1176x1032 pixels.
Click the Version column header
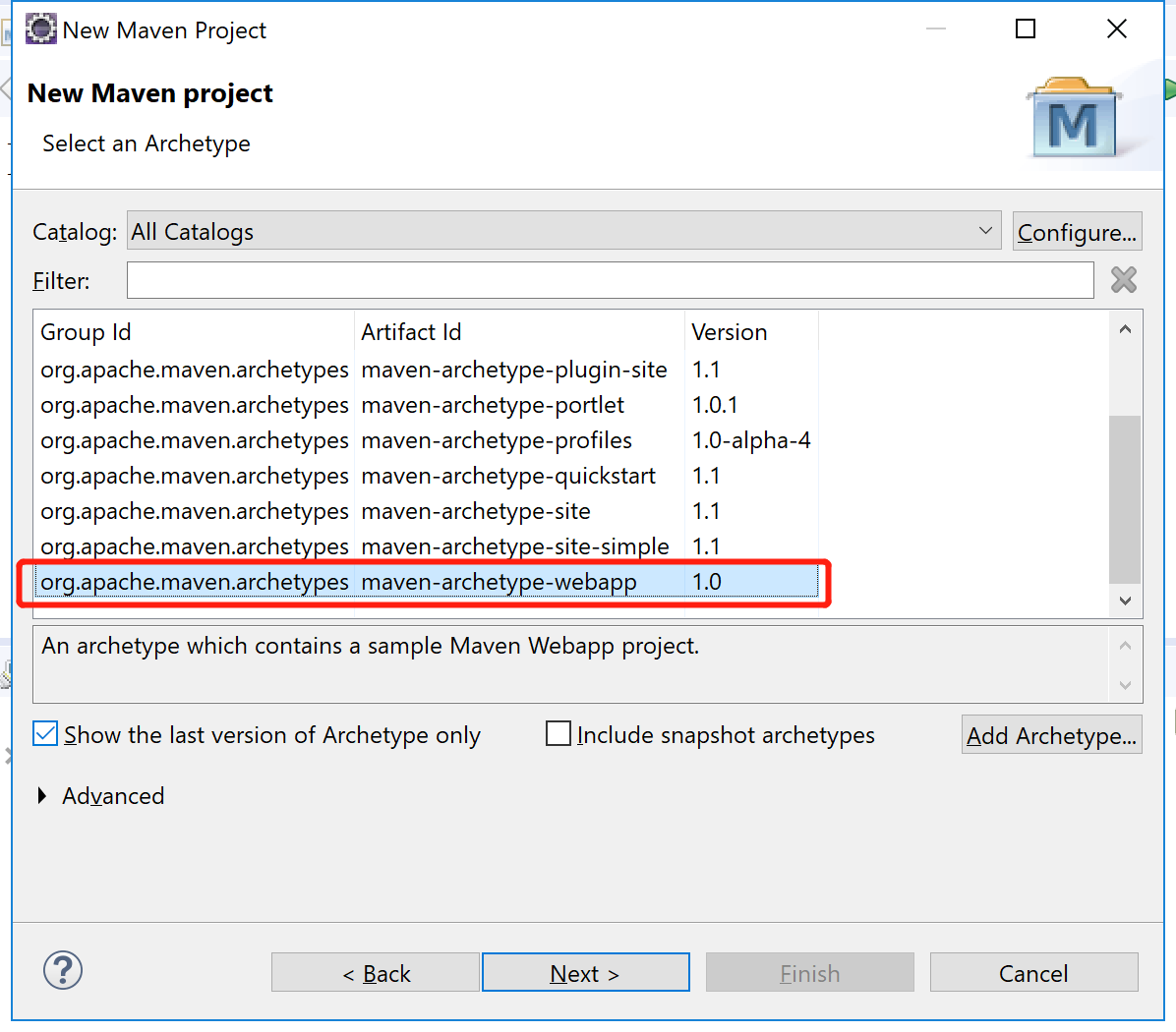(730, 332)
